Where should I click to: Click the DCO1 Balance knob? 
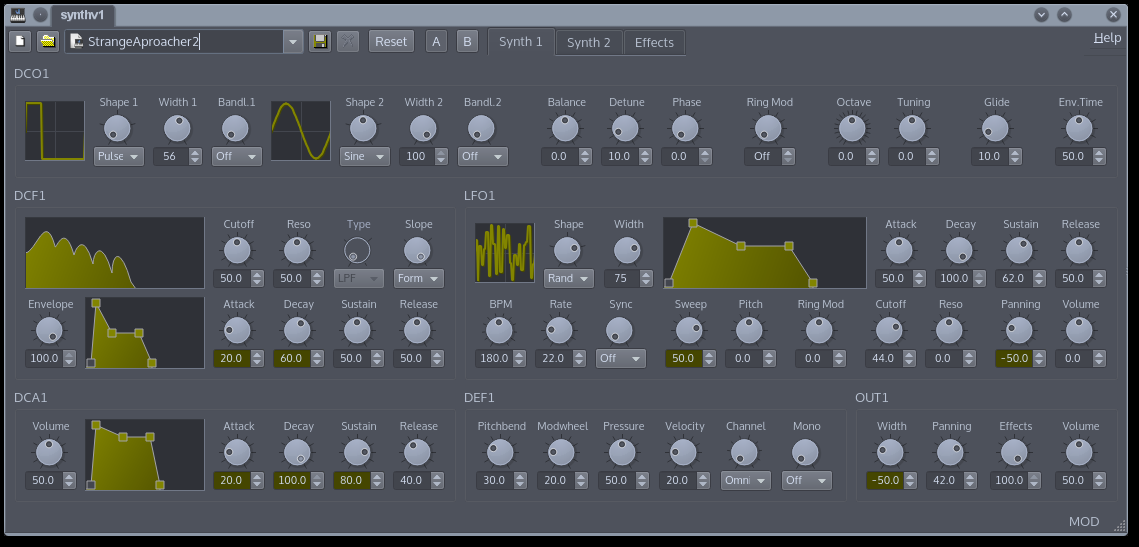click(566, 129)
